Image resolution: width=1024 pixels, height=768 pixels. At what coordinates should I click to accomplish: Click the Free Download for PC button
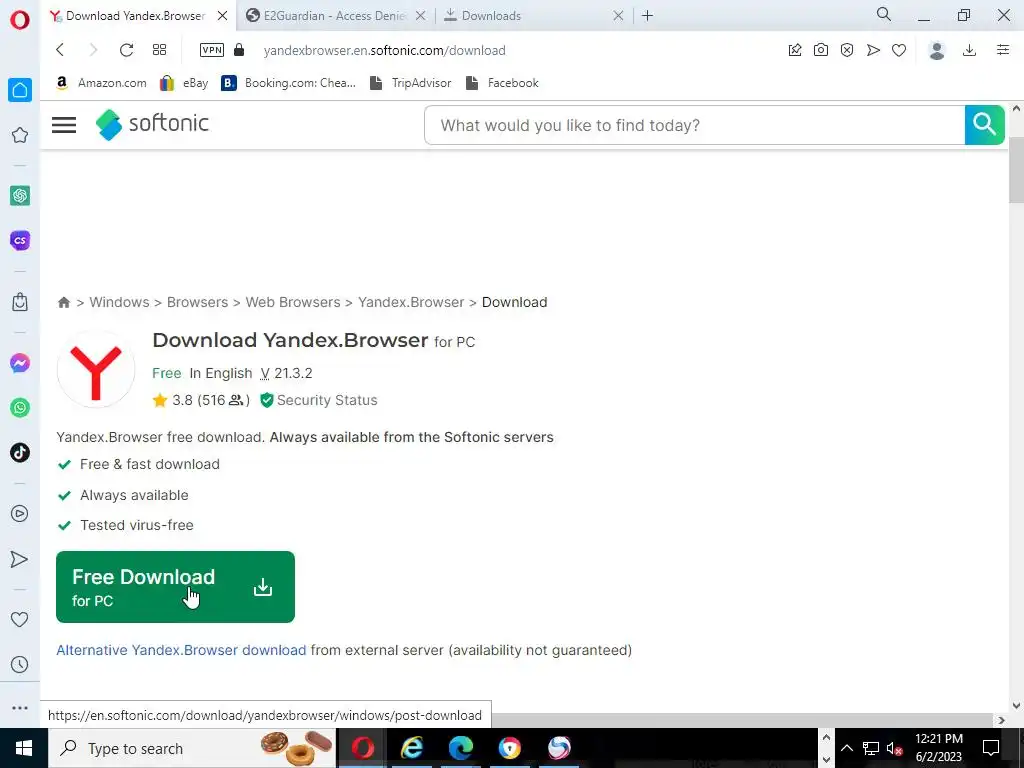pos(175,586)
